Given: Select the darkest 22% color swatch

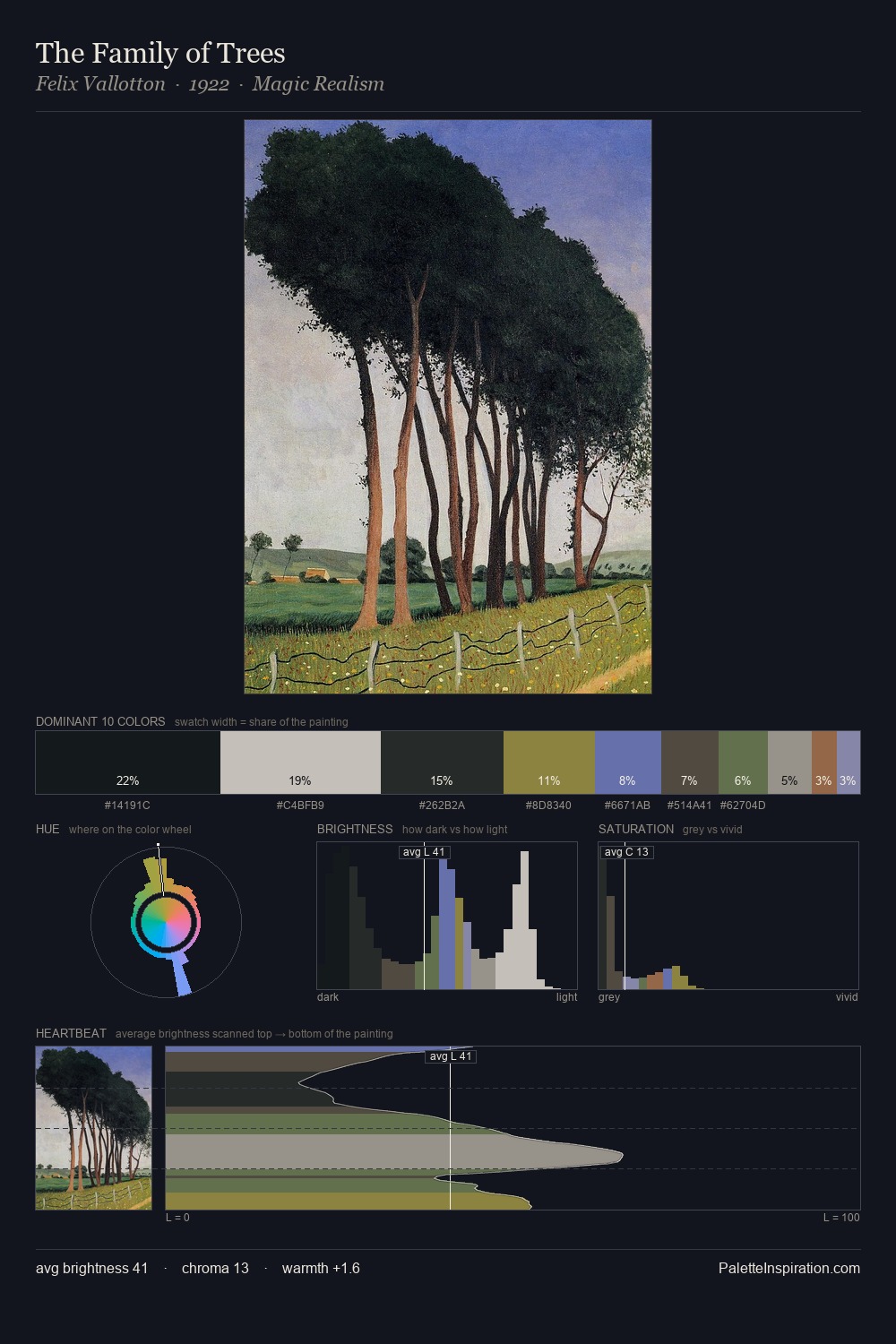Looking at the screenshot, I should pyautogui.click(x=128, y=762).
